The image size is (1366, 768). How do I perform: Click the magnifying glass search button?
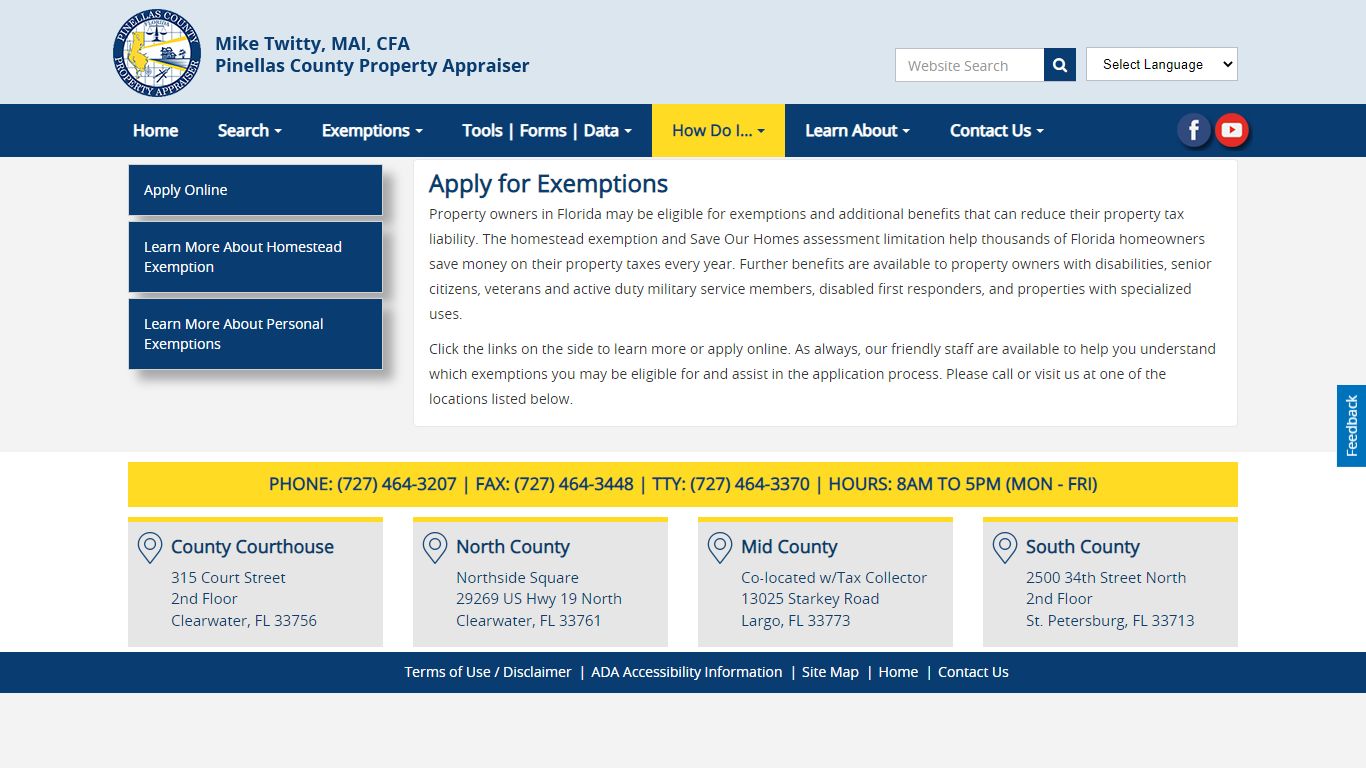click(x=1060, y=65)
